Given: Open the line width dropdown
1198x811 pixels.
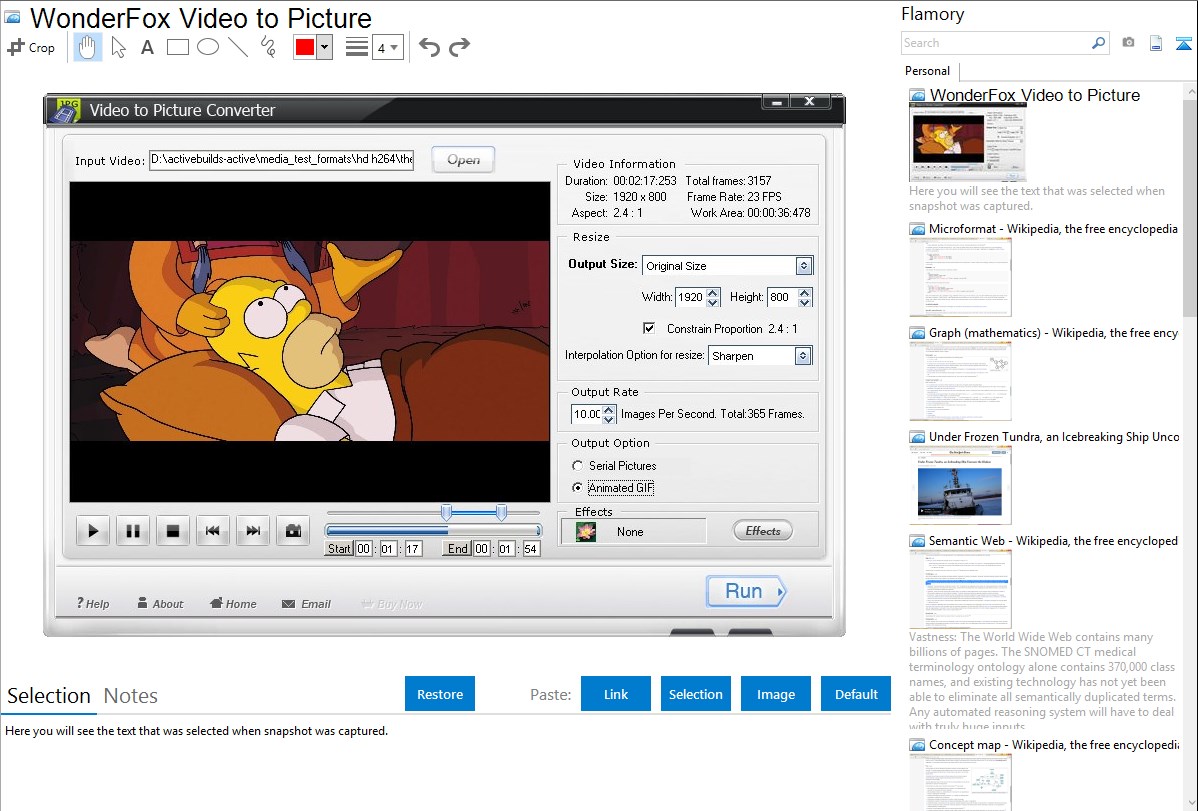Looking at the screenshot, I should click(387, 47).
